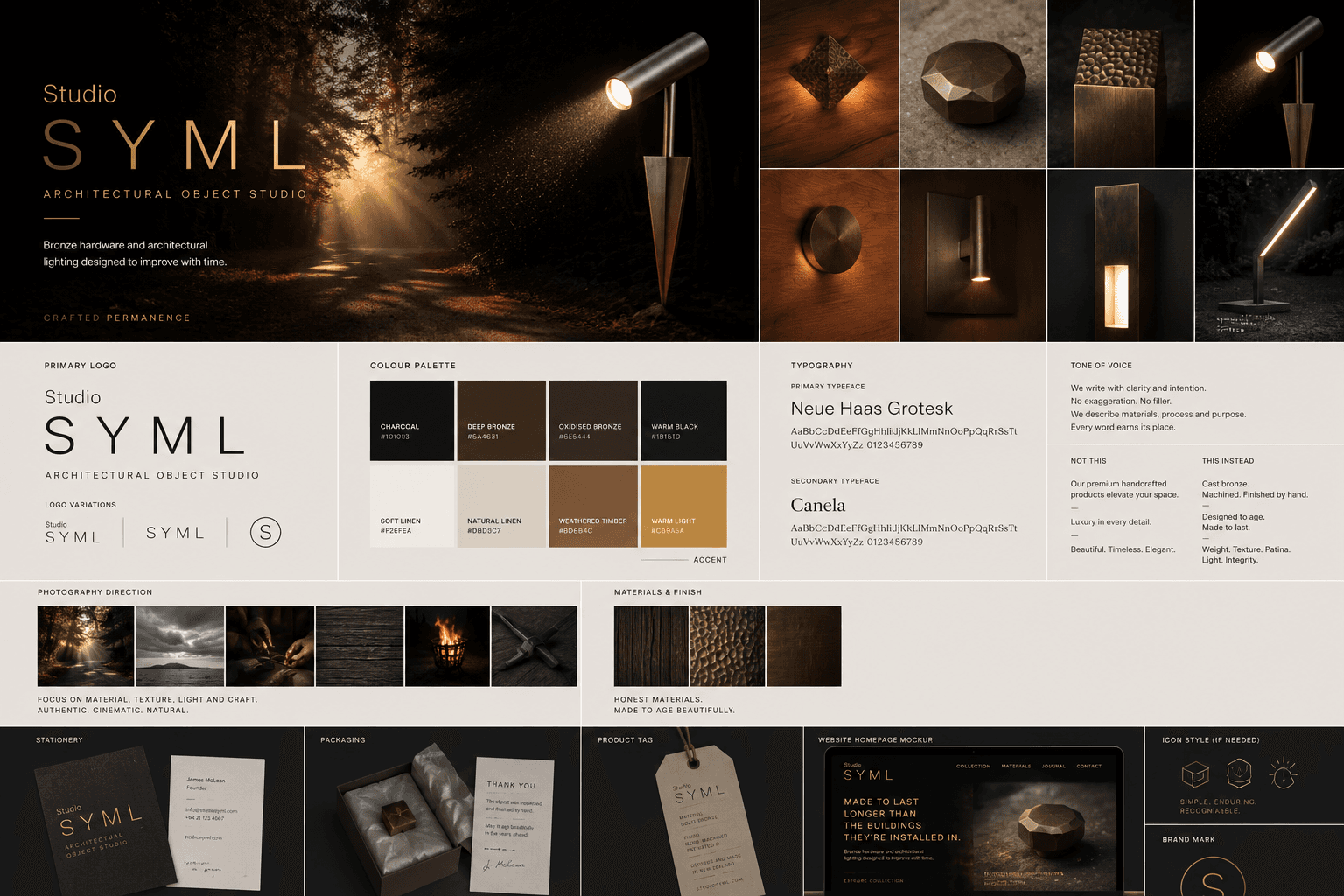1344x896 pixels.
Task: Click the Photography Direction heading
Action: click(94, 592)
